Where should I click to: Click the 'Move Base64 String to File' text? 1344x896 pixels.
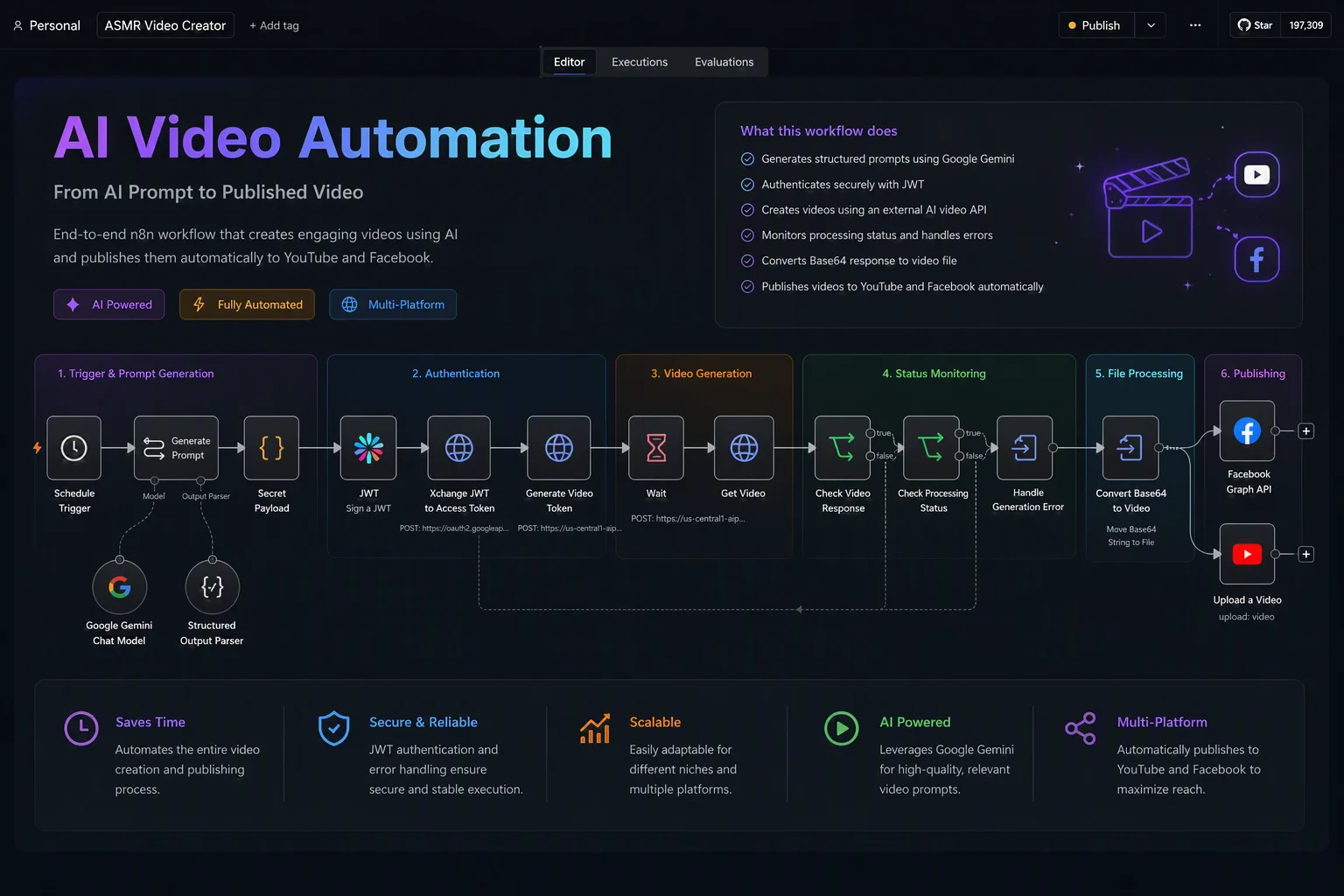(1130, 535)
